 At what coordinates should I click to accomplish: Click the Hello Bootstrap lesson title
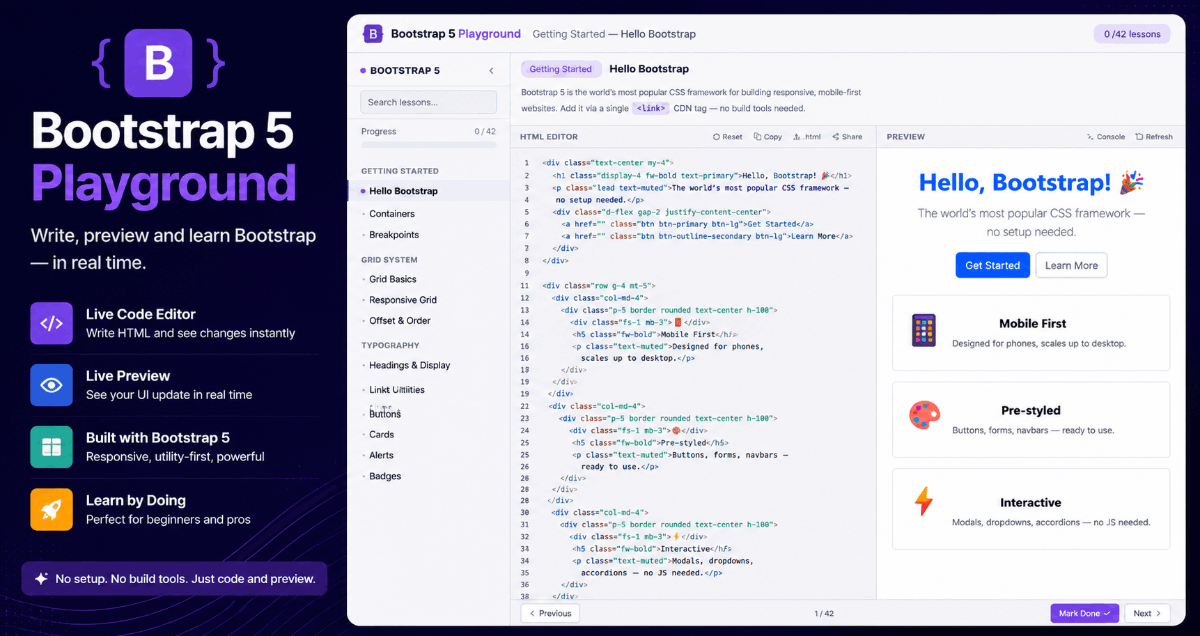649,69
